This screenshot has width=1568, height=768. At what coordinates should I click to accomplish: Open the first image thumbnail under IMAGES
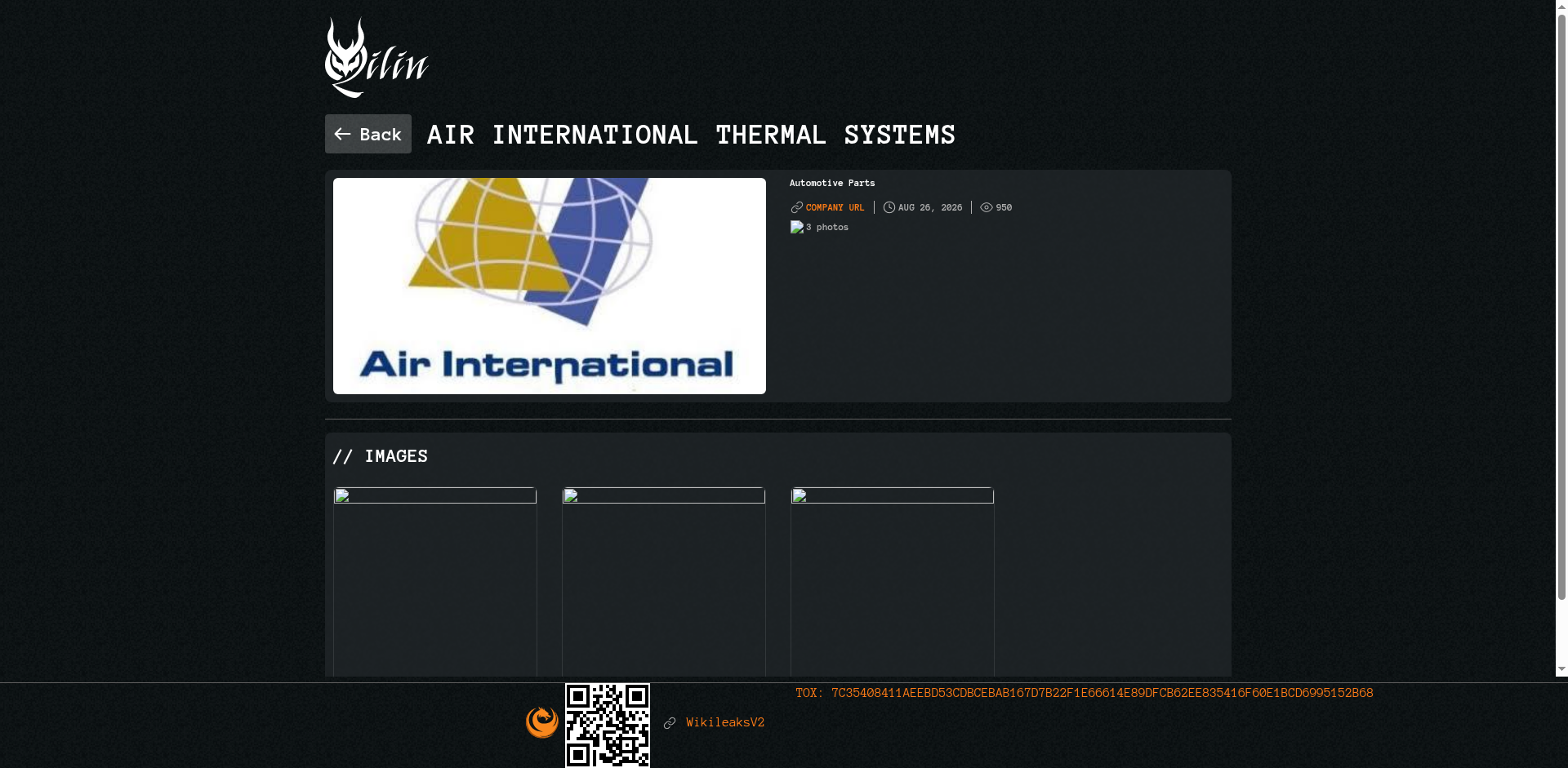[435, 582]
